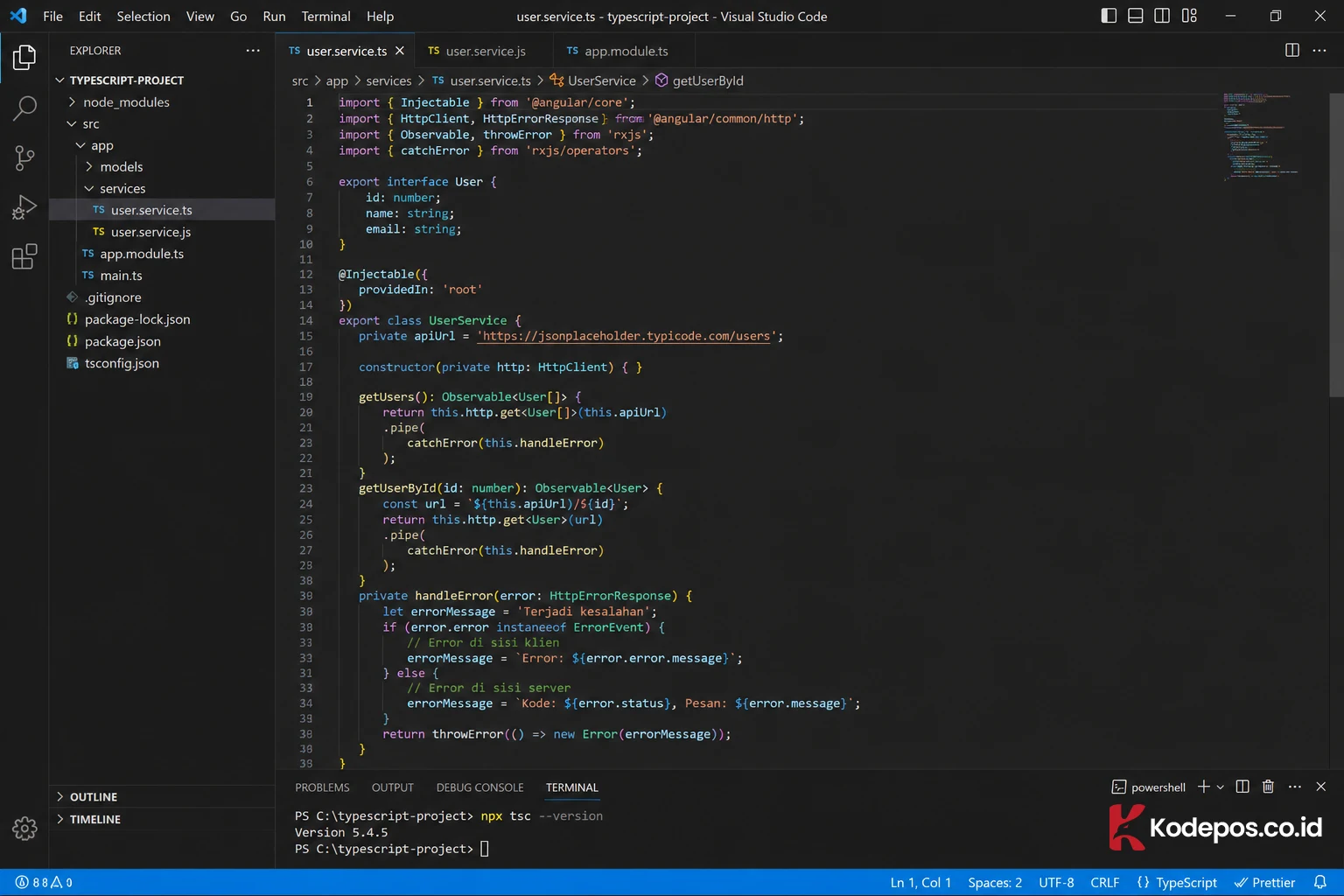Click getUserById breadcrumb segment

tap(699, 80)
